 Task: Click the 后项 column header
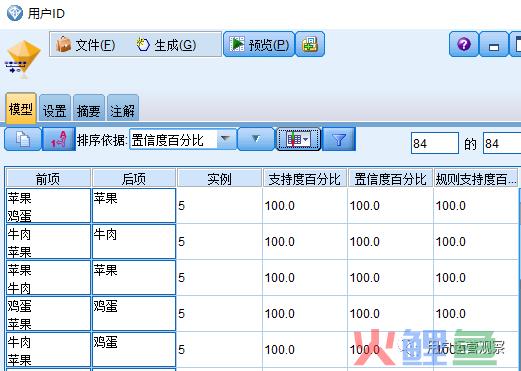tap(134, 178)
